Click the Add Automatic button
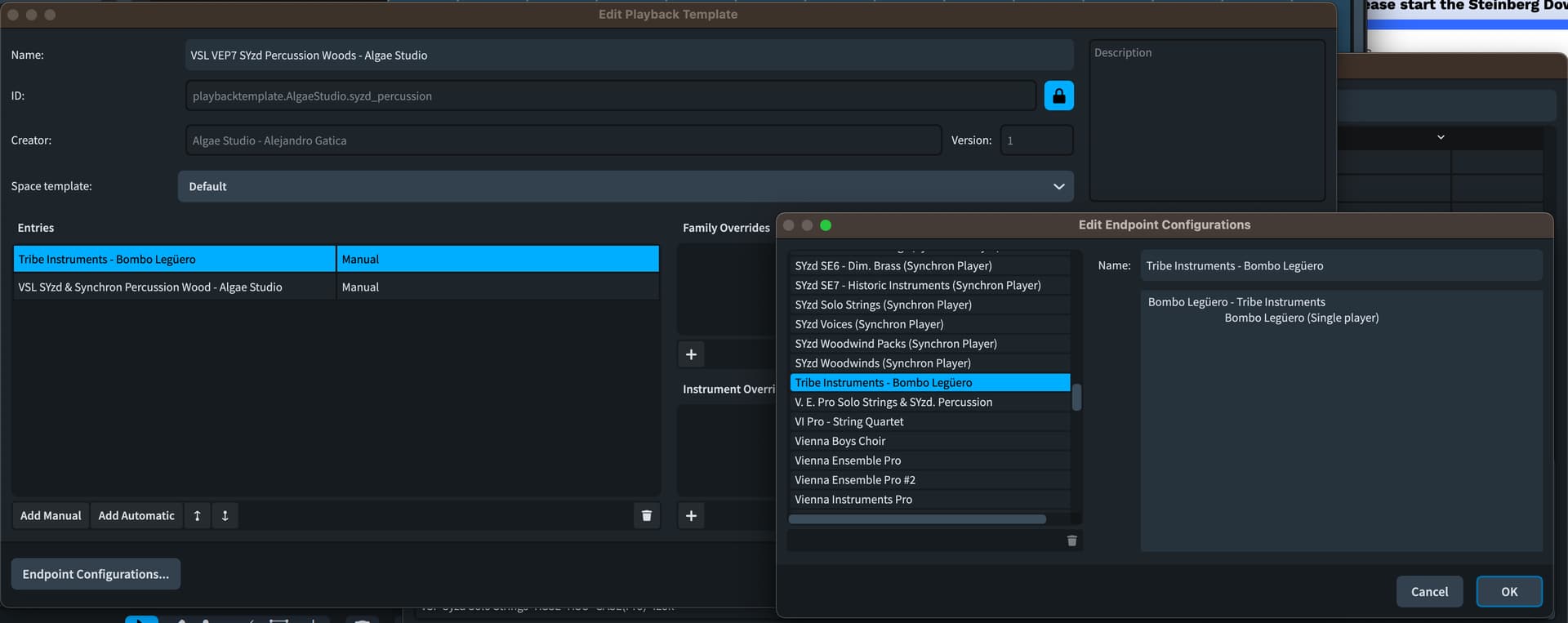This screenshot has height=623, width=1568. (x=136, y=515)
